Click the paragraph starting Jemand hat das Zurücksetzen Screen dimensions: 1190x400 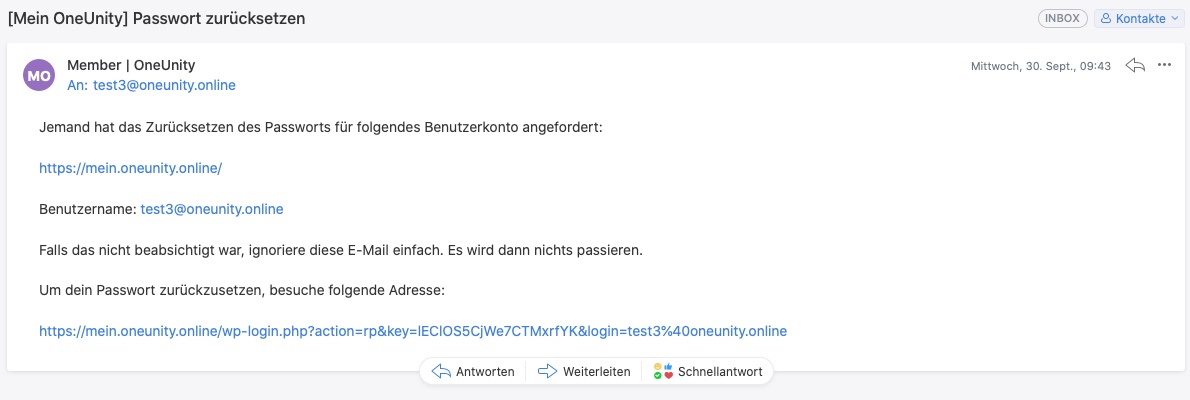[x=321, y=128]
